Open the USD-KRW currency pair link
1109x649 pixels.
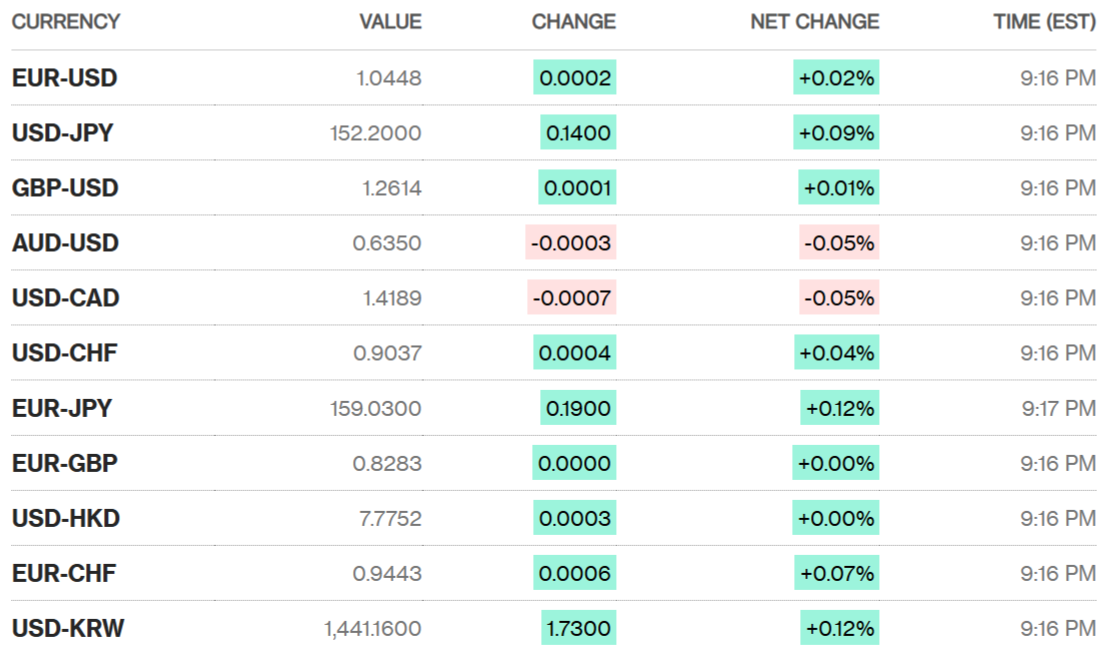(68, 628)
